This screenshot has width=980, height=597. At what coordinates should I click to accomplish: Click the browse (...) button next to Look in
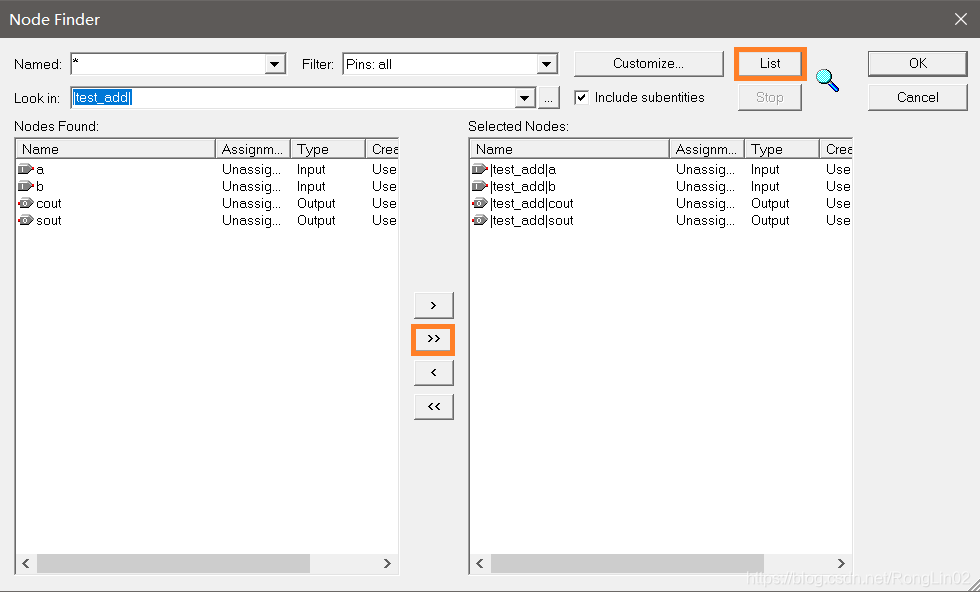point(548,98)
